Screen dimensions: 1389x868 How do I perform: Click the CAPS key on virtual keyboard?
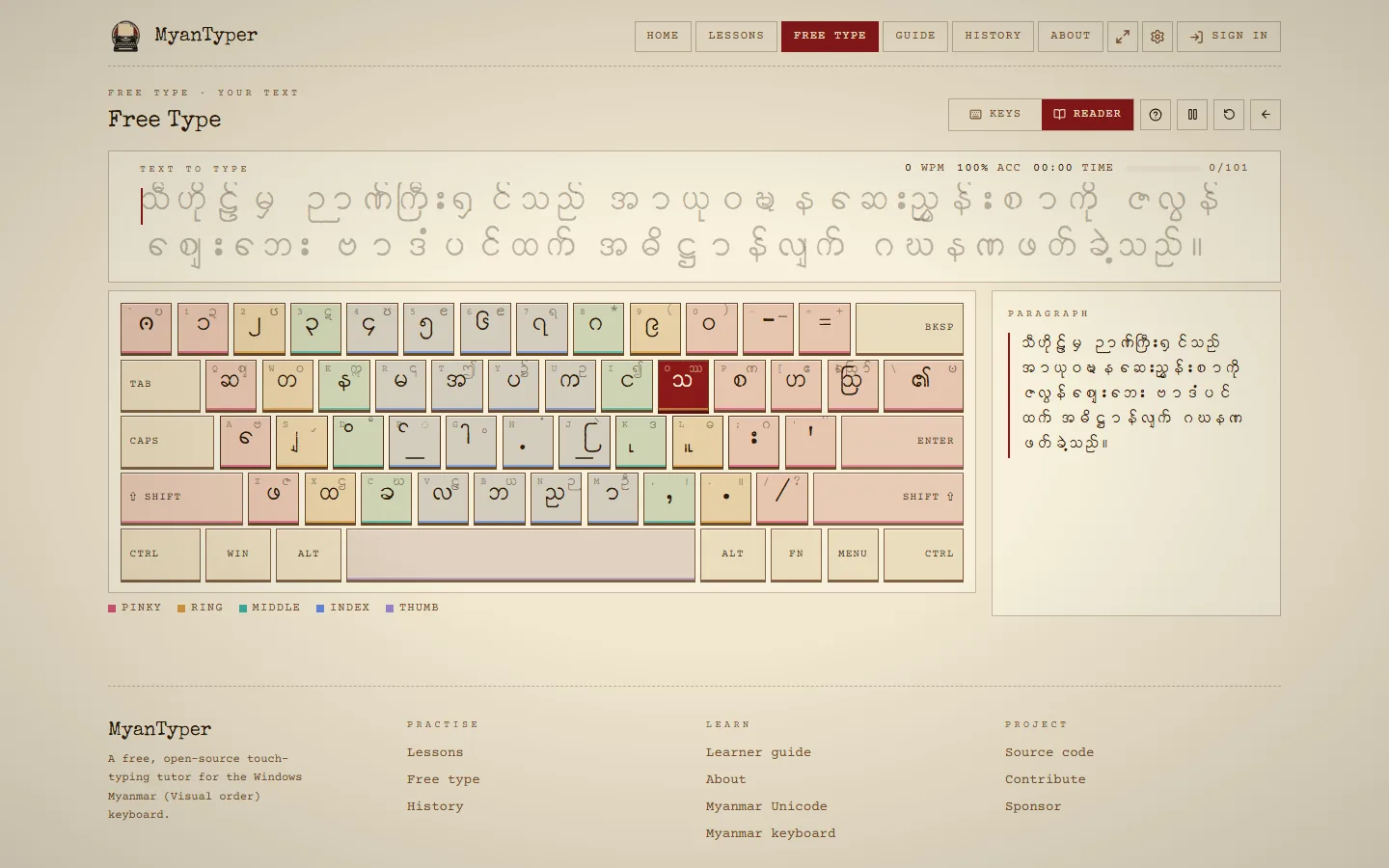[x=167, y=442]
